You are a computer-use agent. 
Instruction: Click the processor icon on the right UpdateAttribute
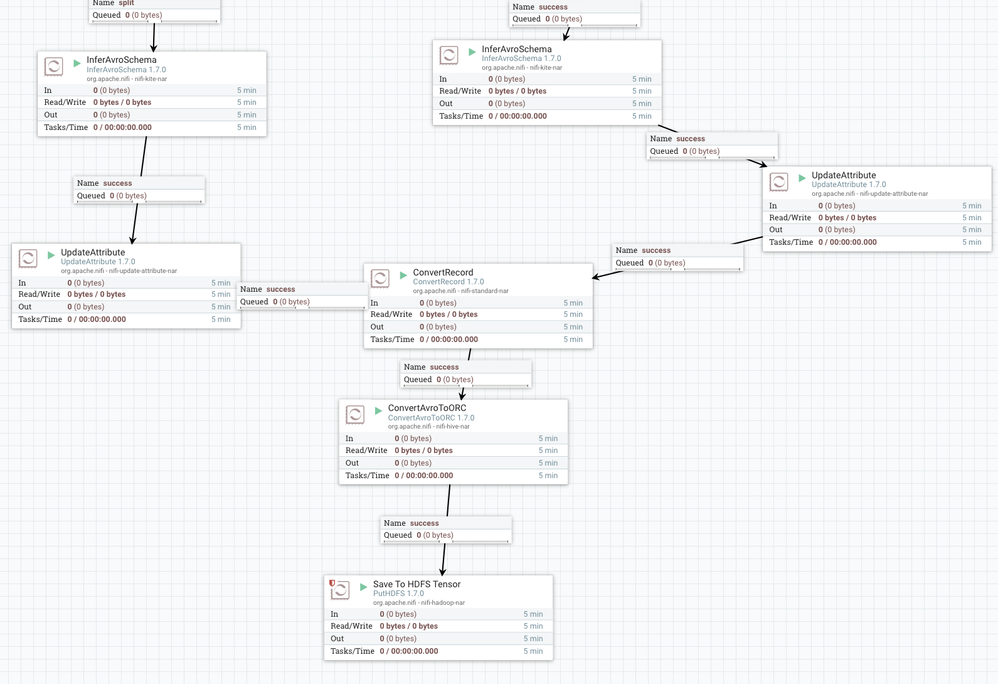click(779, 181)
